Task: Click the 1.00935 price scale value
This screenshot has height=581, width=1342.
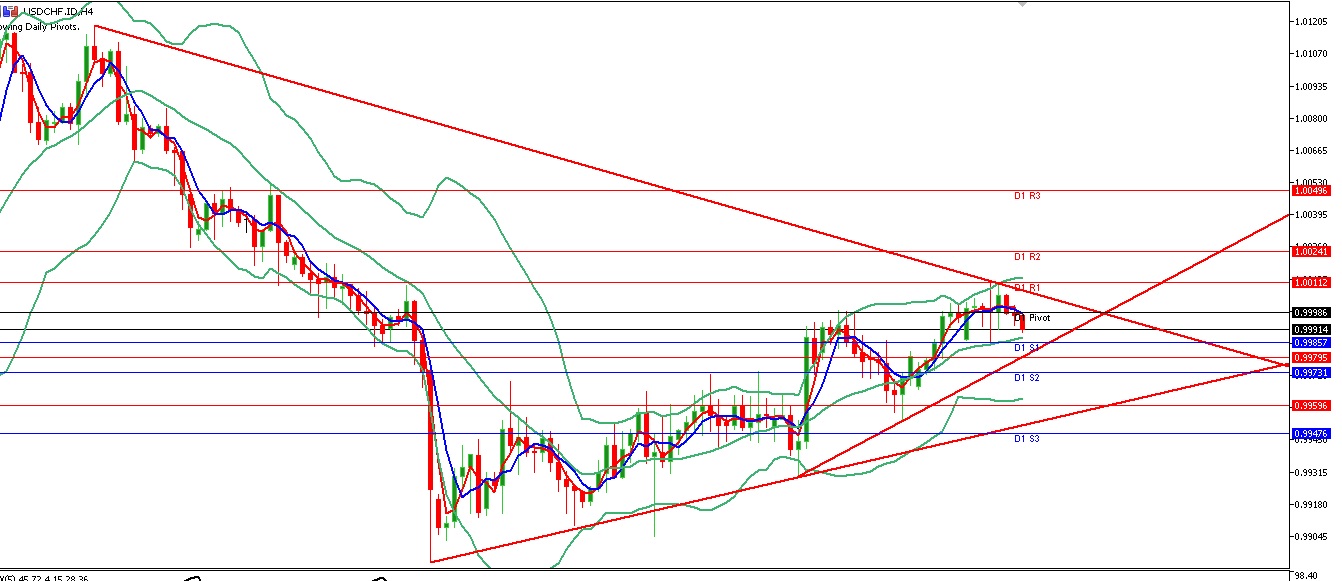Action: (x=1309, y=86)
